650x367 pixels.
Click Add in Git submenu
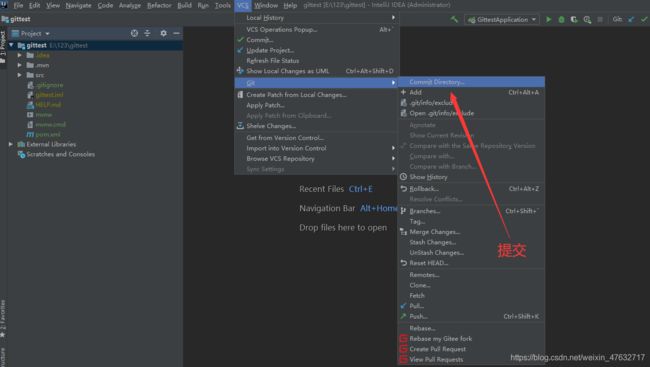pyautogui.click(x=471, y=92)
